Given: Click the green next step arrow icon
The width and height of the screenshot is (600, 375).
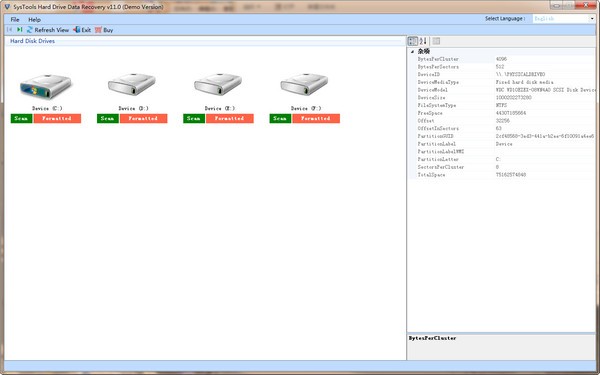Looking at the screenshot, I should pyautogui.click(x=20, y=29).
